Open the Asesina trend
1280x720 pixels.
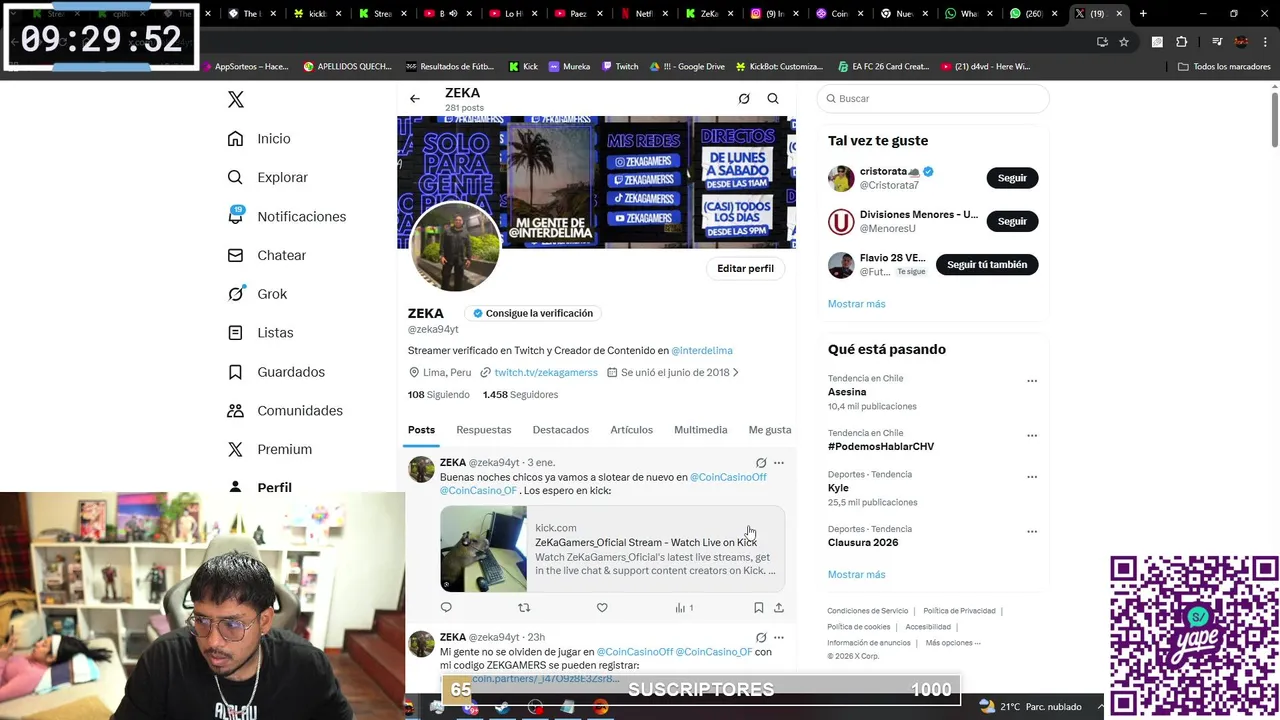(x=847, y=392)
